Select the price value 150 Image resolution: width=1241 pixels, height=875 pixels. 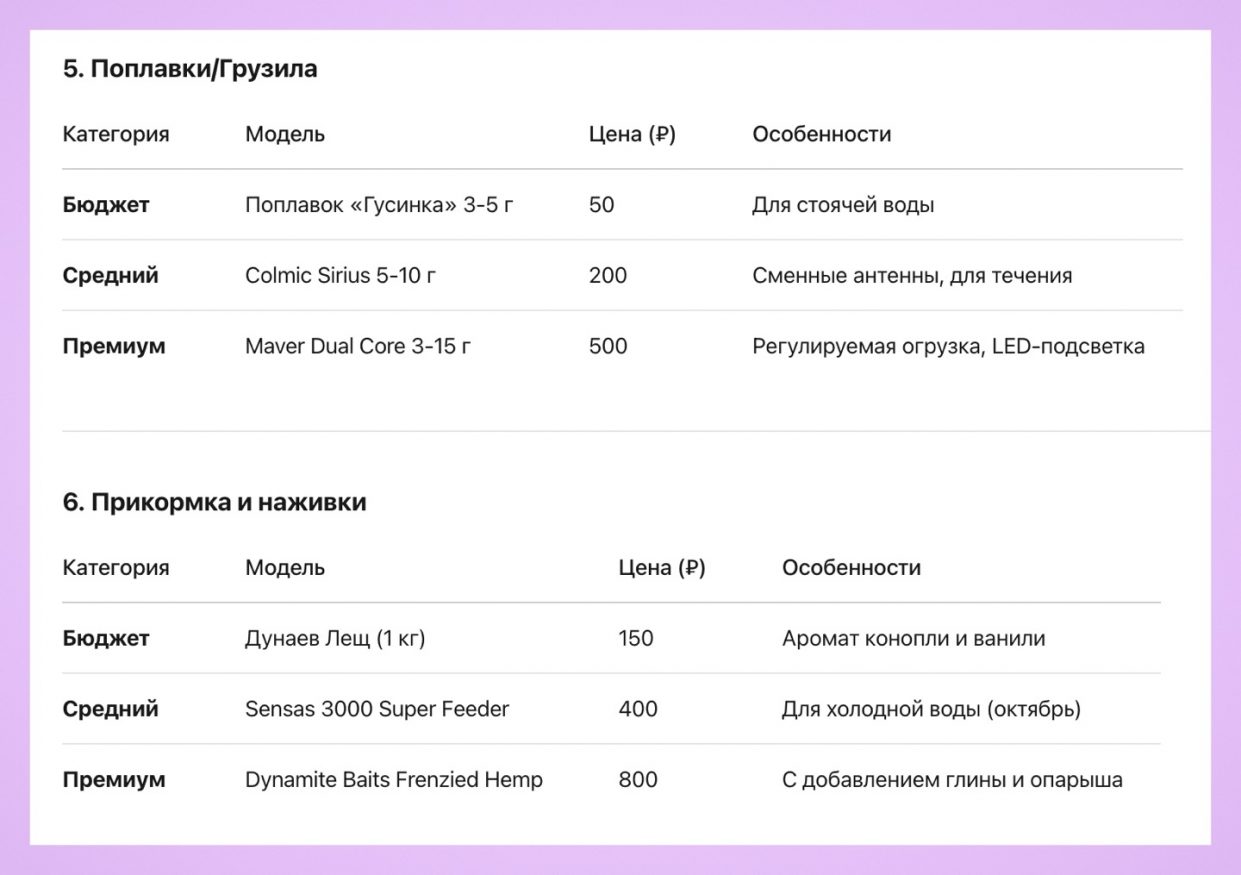point(636,638)
